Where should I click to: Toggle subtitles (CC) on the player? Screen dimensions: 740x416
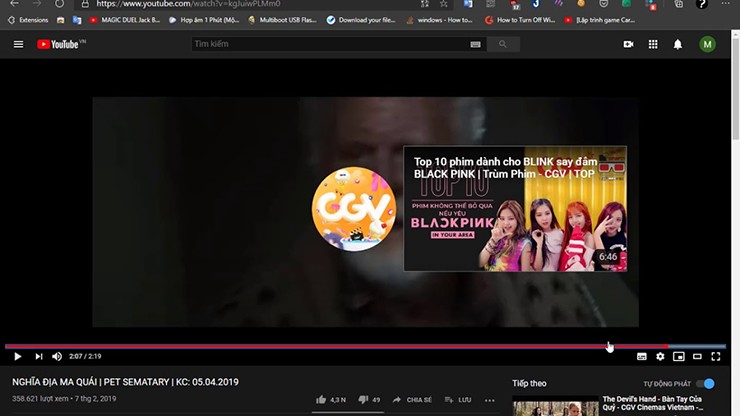coord(641,357)
